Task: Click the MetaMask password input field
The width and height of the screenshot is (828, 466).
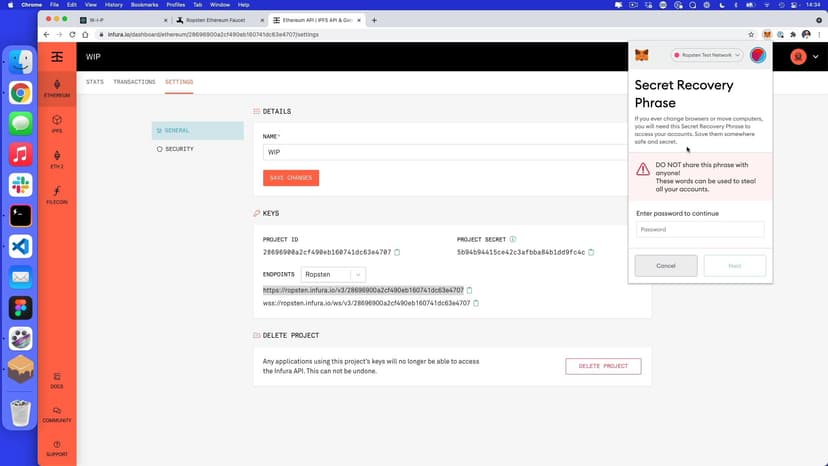Action: 700,229
